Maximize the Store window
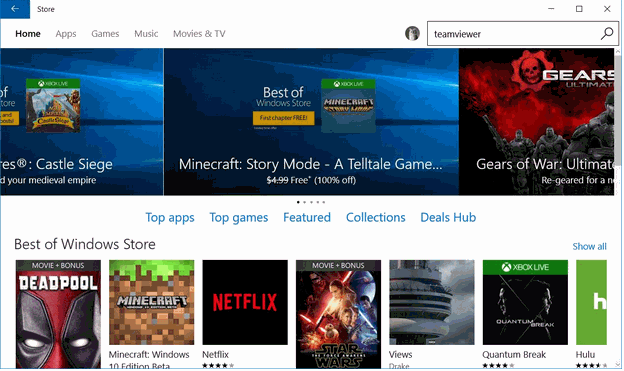Image resolution: width=624 pixels, height=371 pixels. coord(579,9)
